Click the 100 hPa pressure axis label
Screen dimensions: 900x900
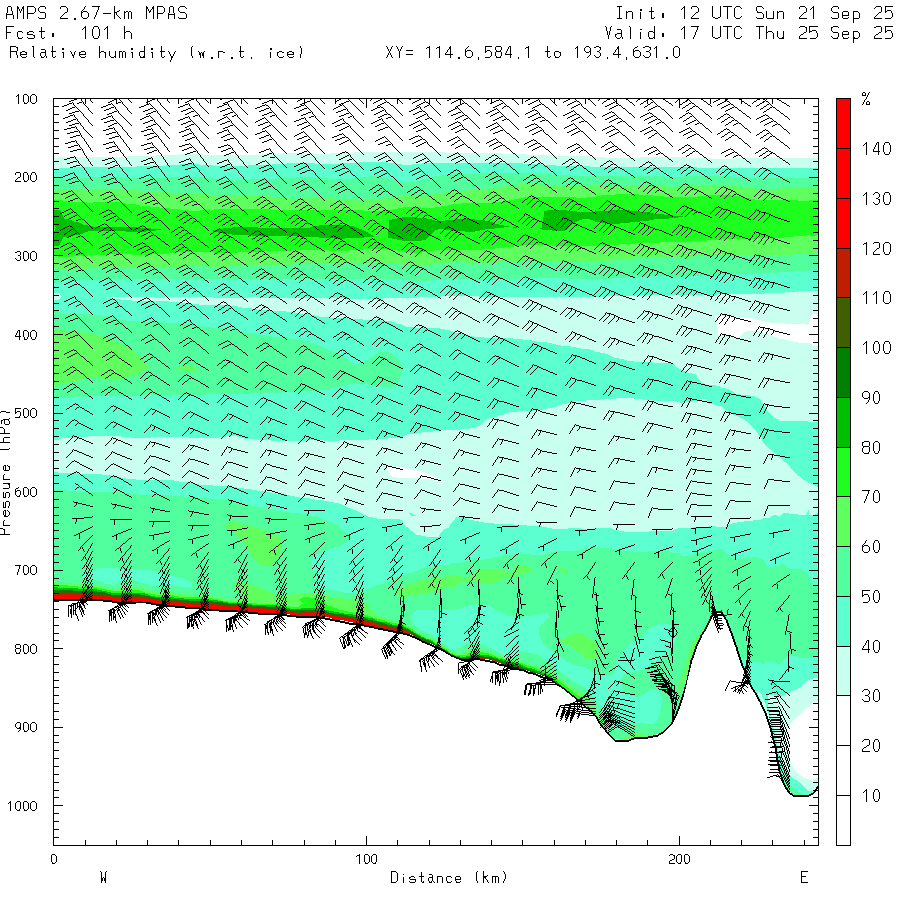26,99
